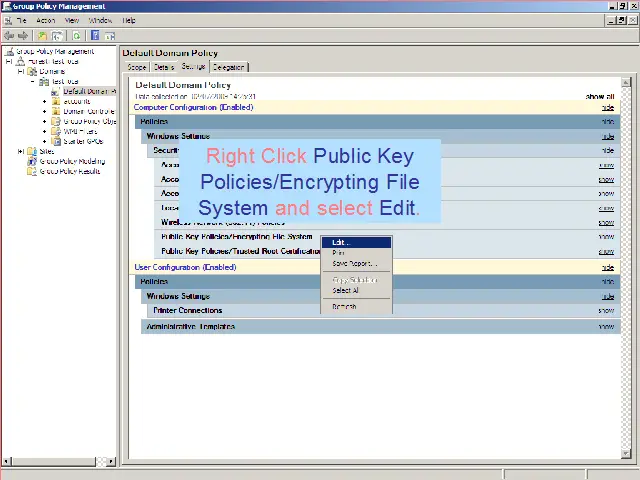Click show link for Printer Connections

(606, 311)
